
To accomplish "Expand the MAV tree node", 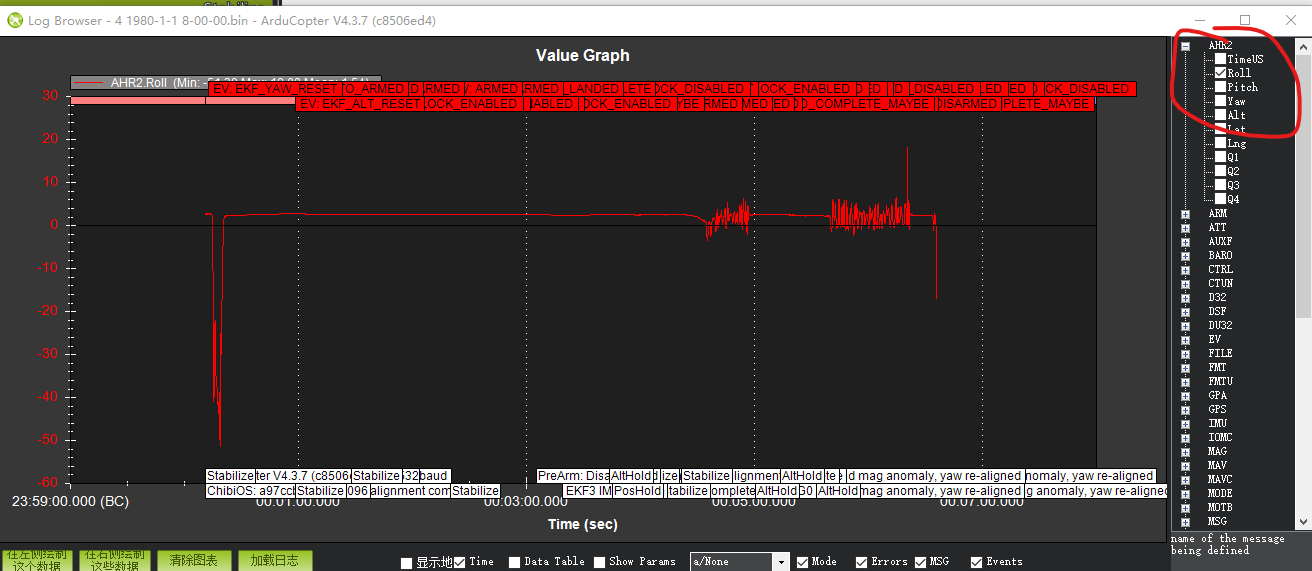I will point(1185,465).
